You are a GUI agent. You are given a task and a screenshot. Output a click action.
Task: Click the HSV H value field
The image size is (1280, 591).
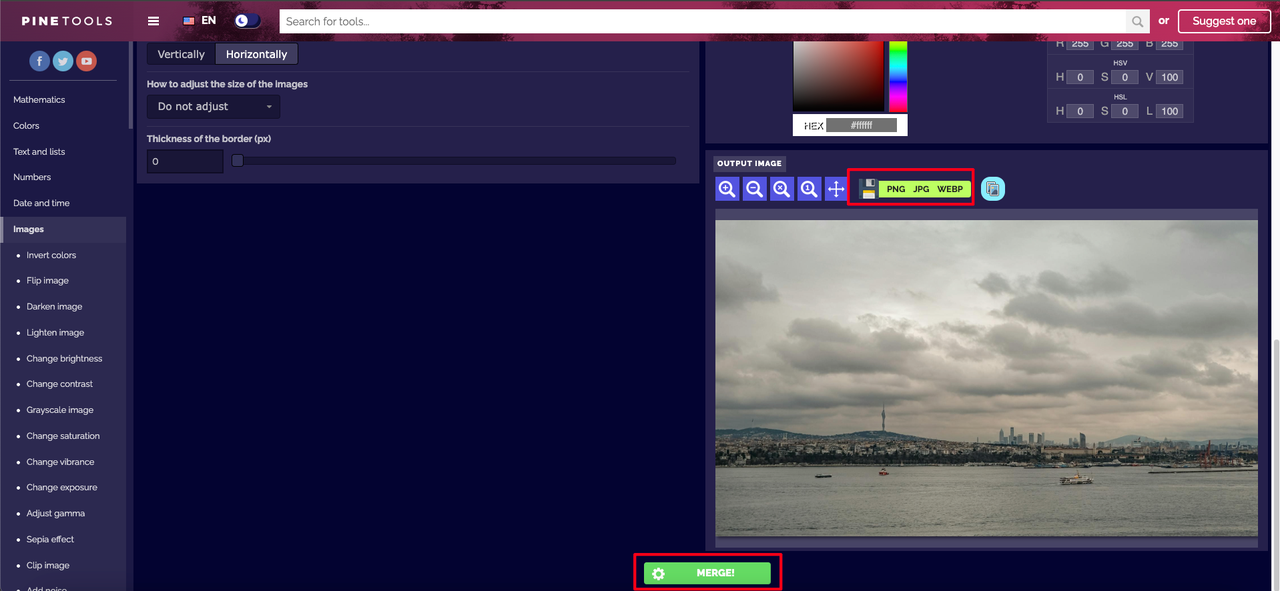click(1080, 77)
